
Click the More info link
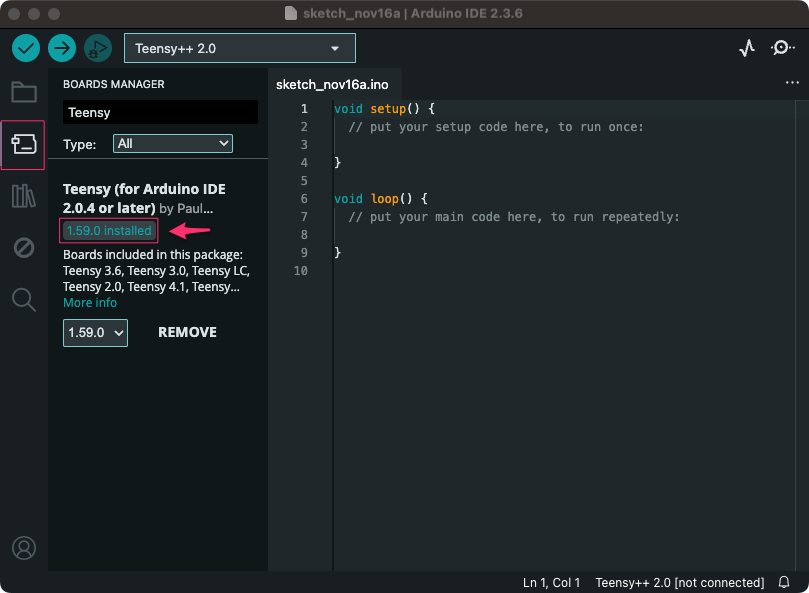click(x=90, y=303)
